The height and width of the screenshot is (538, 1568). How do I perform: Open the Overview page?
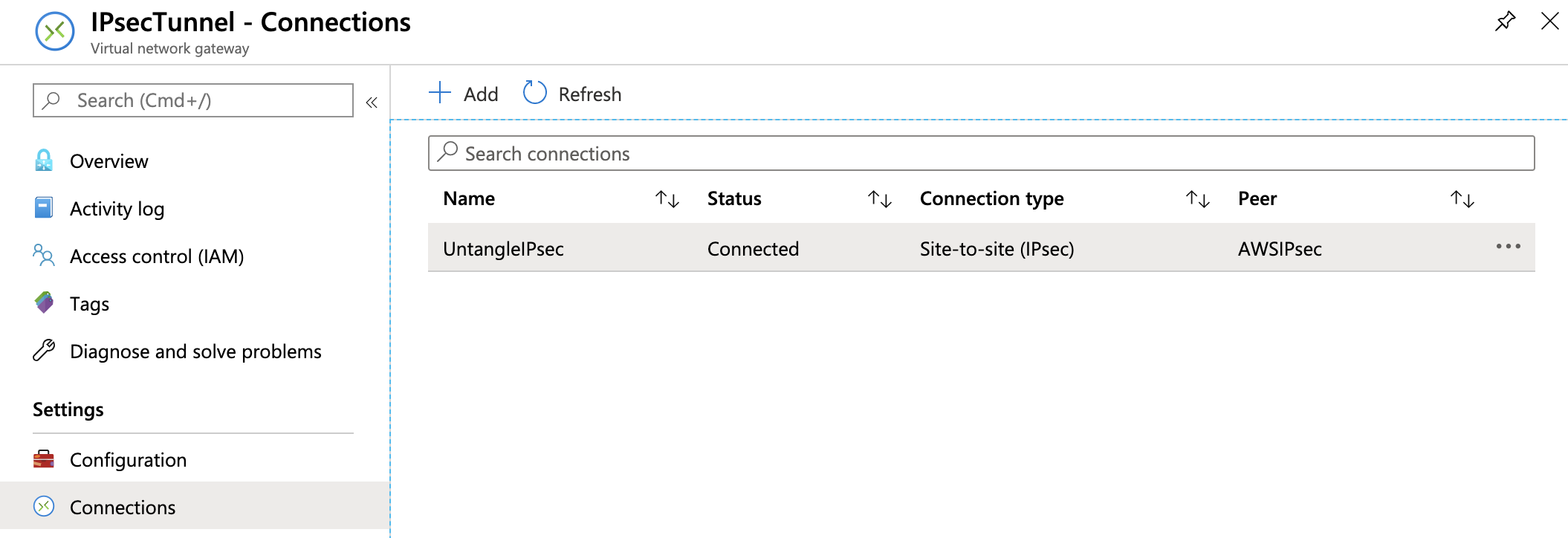pyautogui.click(x=108, y=161)
